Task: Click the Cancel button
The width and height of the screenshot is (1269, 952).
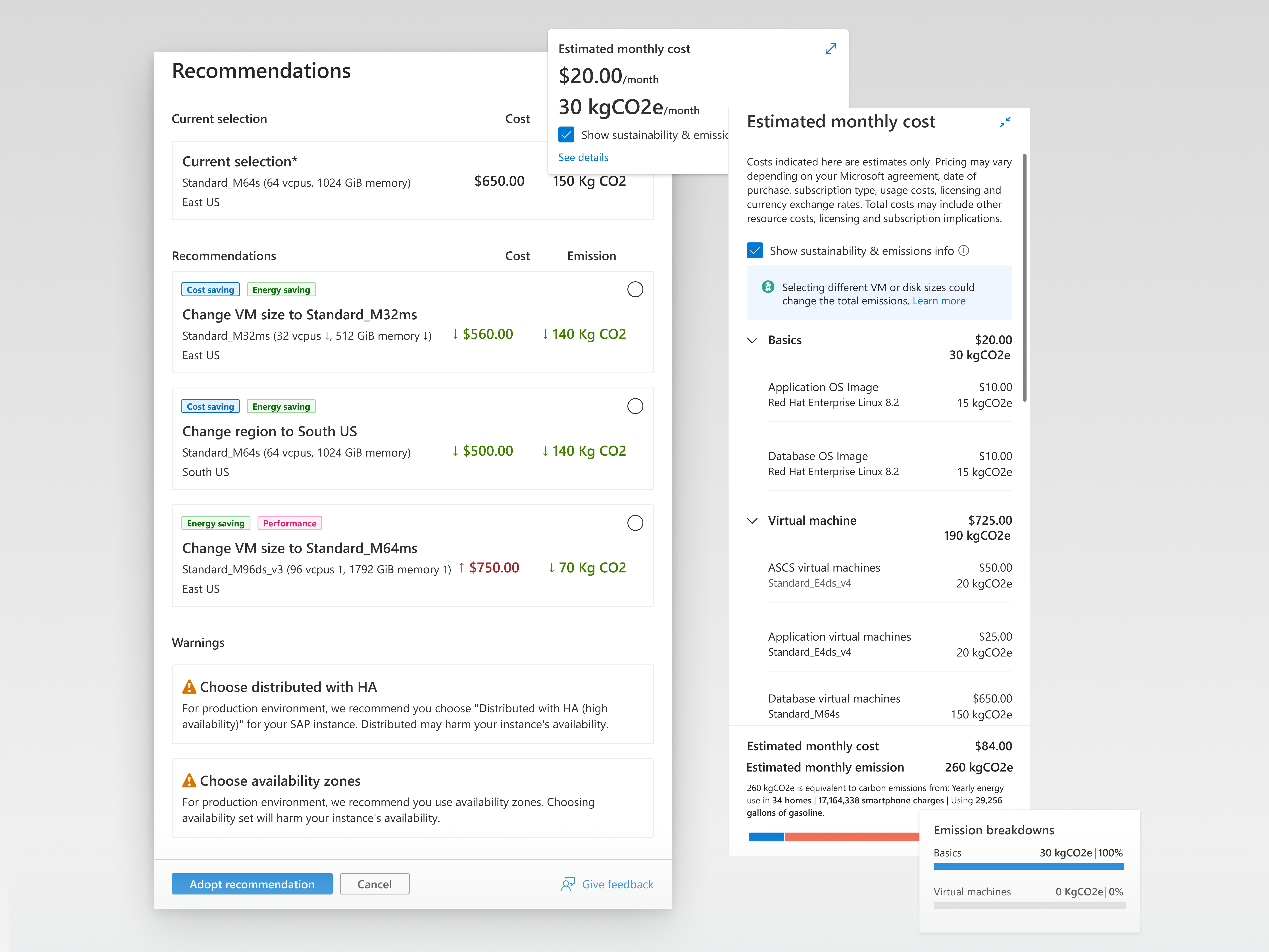Action: pos(375,884)
